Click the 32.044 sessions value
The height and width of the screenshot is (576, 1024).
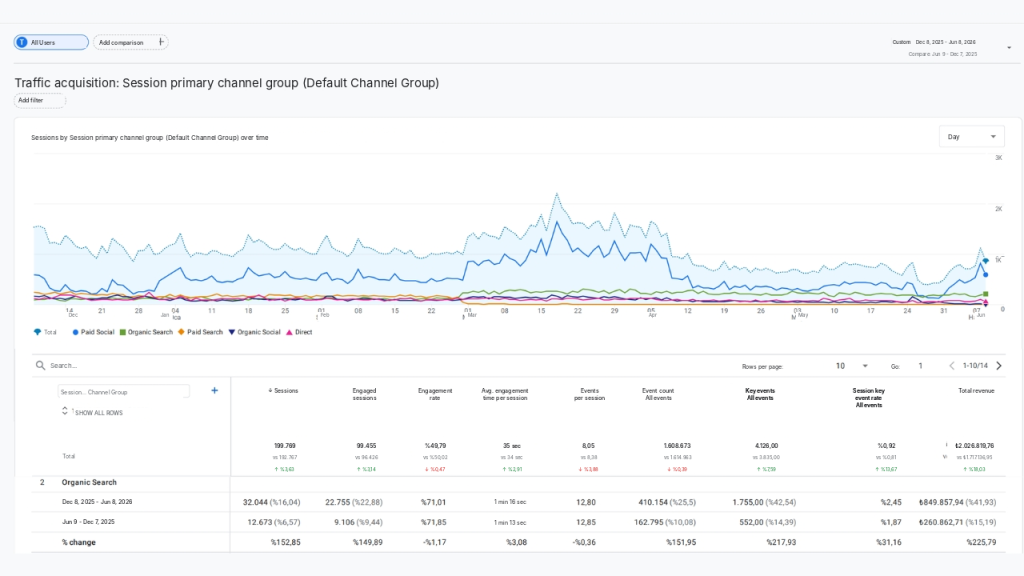(x=255, y=502)
